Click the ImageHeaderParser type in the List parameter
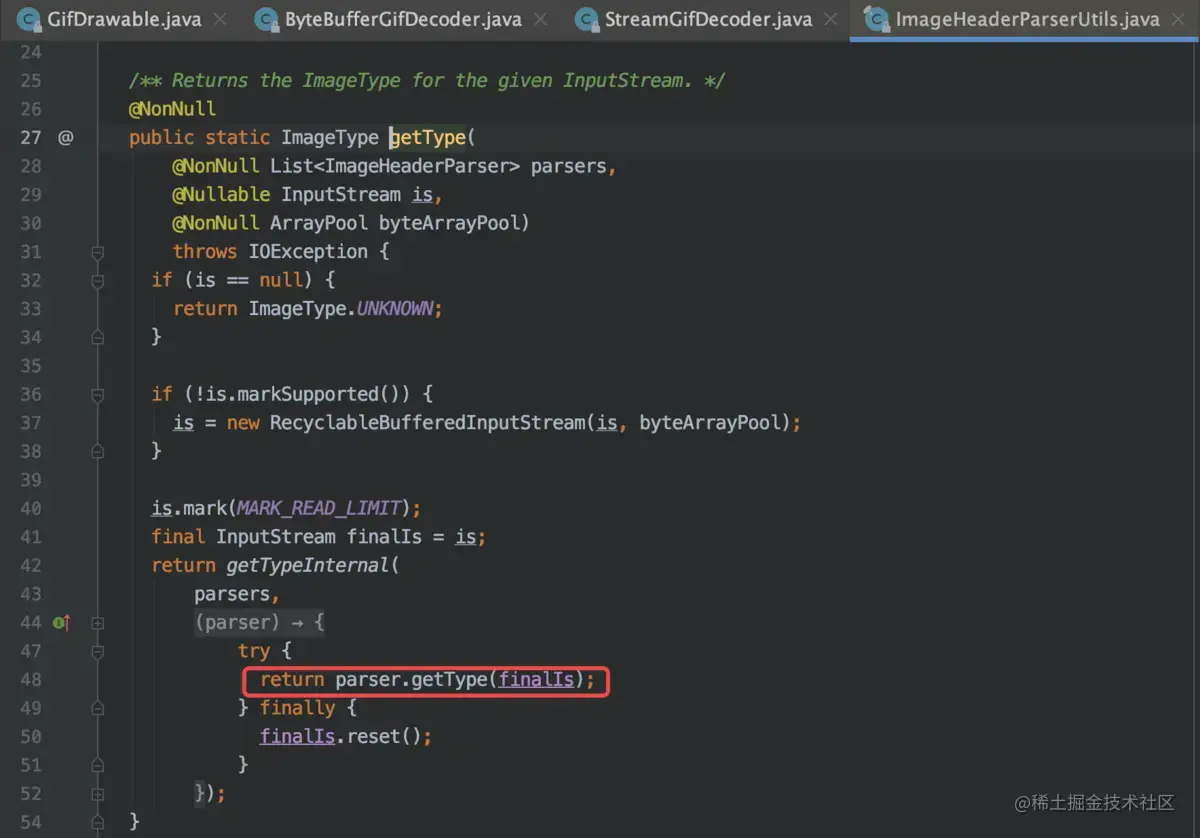Viewport: 1200px width, 838px height. coord(417,166)
